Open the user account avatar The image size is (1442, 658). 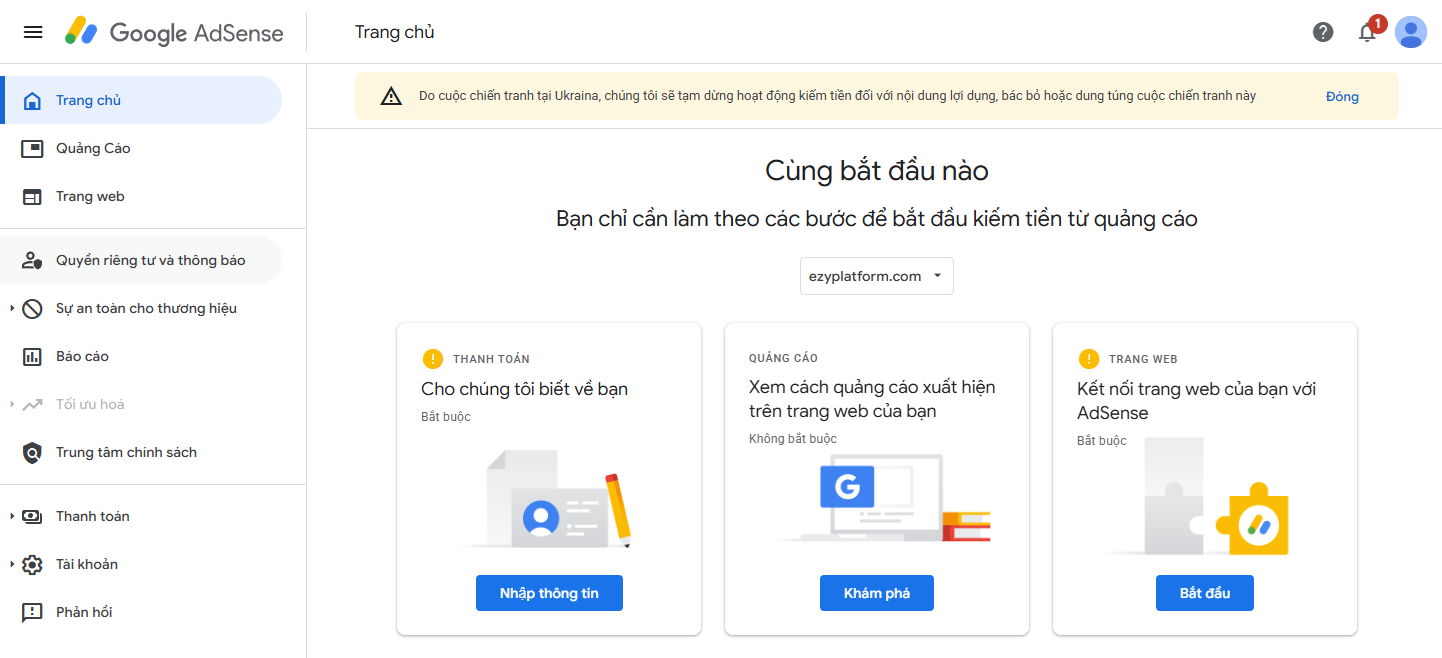(x=1411, y=32)
